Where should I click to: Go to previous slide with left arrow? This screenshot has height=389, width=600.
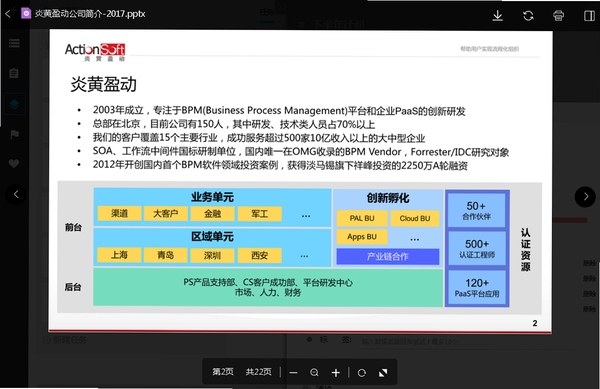[x=16, y=194]
